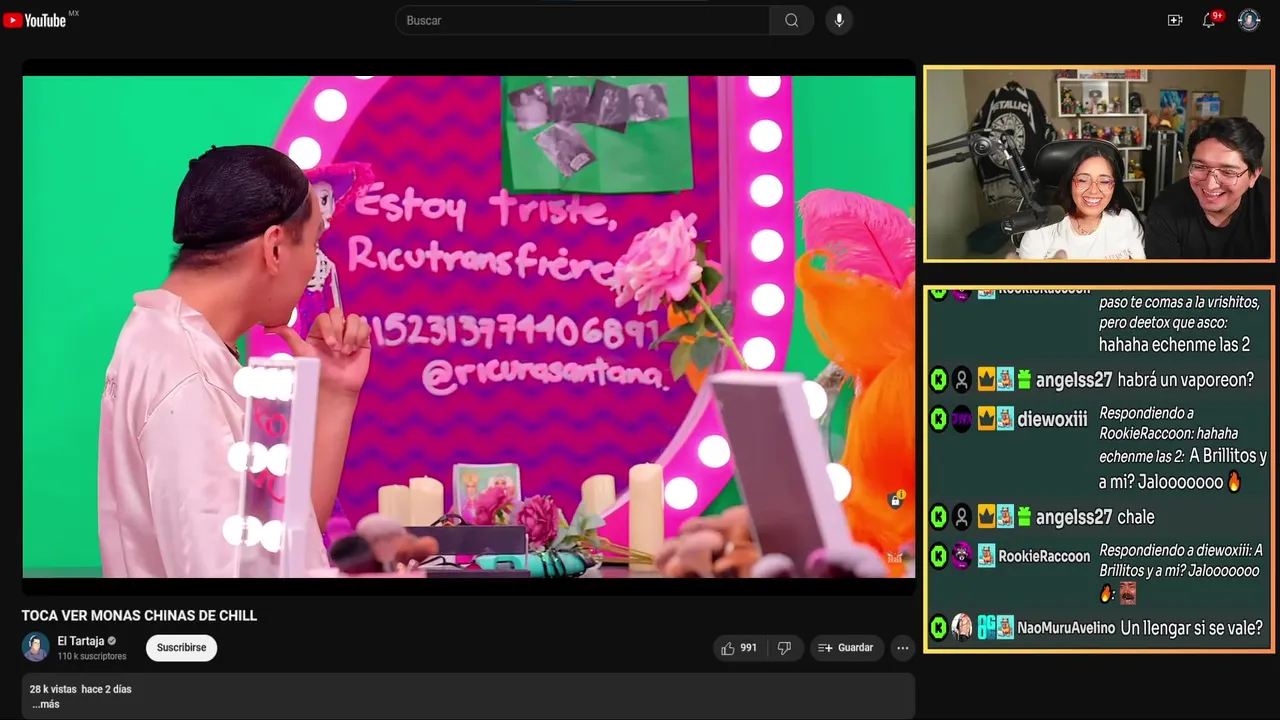This screenshot has height=720, width=1280.
Task: Open the El Tartaja channel name link
Action: pos(81,641)
